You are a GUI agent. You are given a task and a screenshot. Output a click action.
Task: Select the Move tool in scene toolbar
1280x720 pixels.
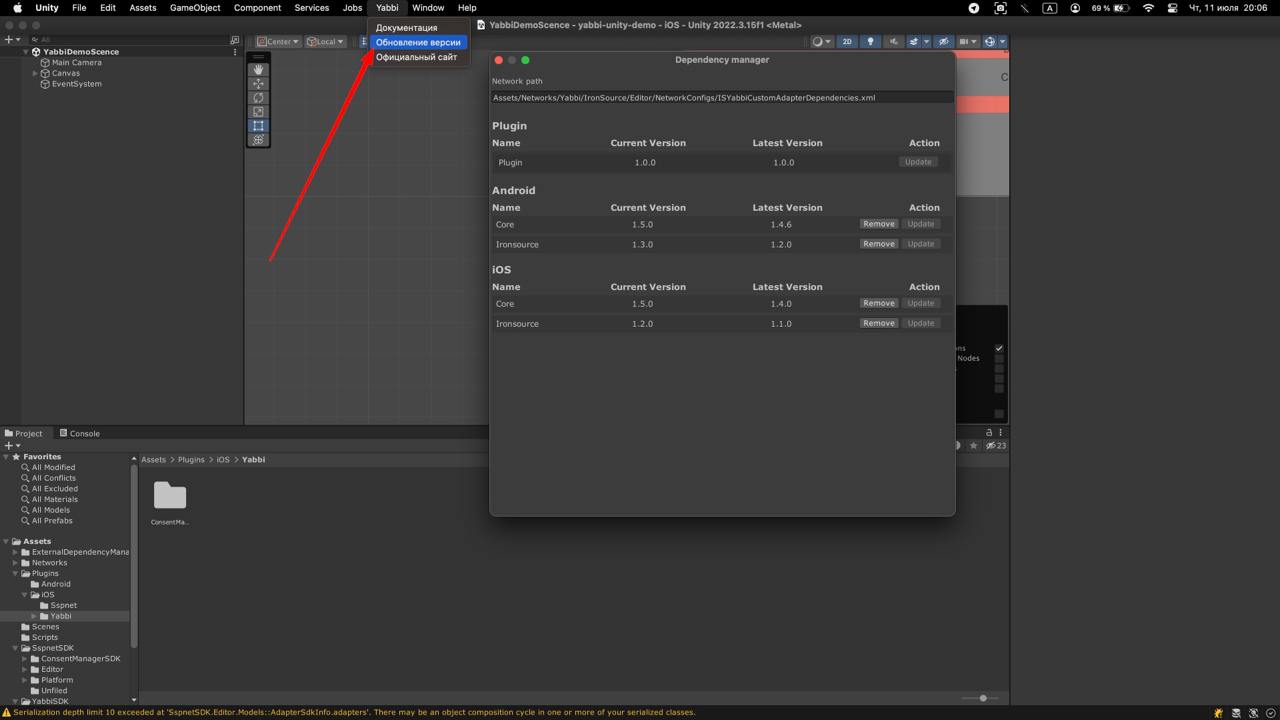click(x=258, y=84)
